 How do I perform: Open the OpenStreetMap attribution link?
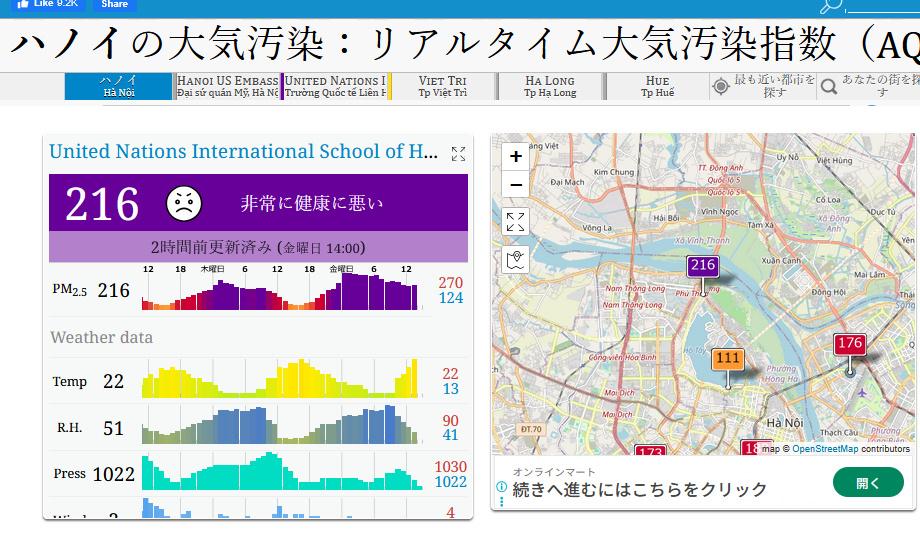(825, 449)
